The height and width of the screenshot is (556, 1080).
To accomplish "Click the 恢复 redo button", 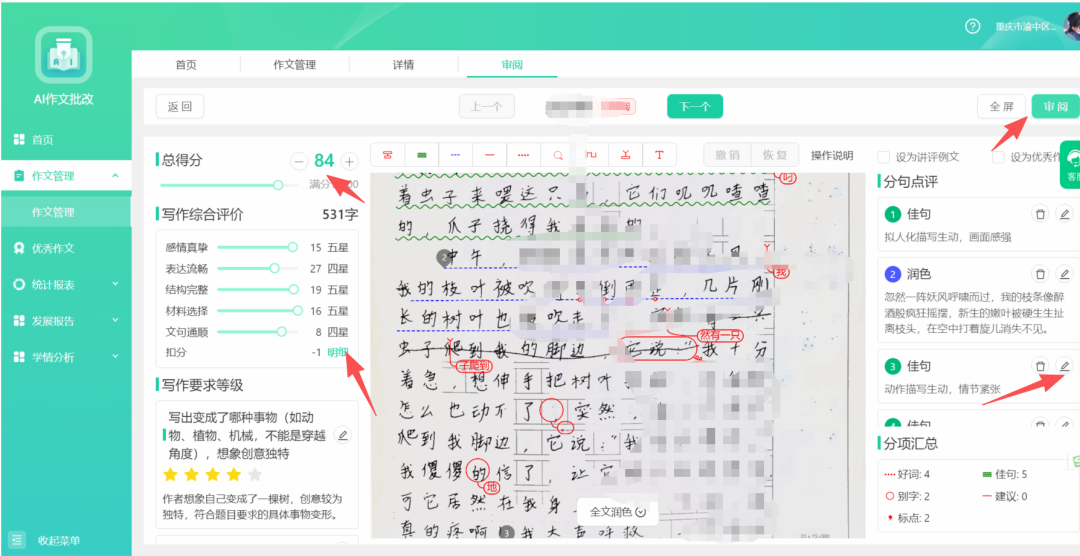I will click(774, 155).
